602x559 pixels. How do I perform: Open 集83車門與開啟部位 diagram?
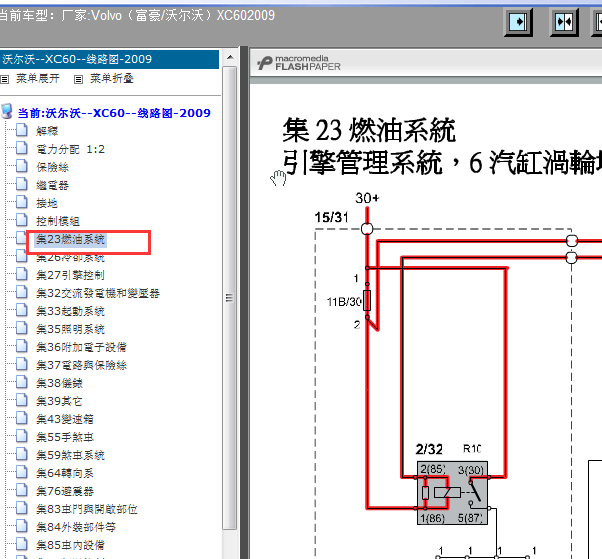point(87,509)
